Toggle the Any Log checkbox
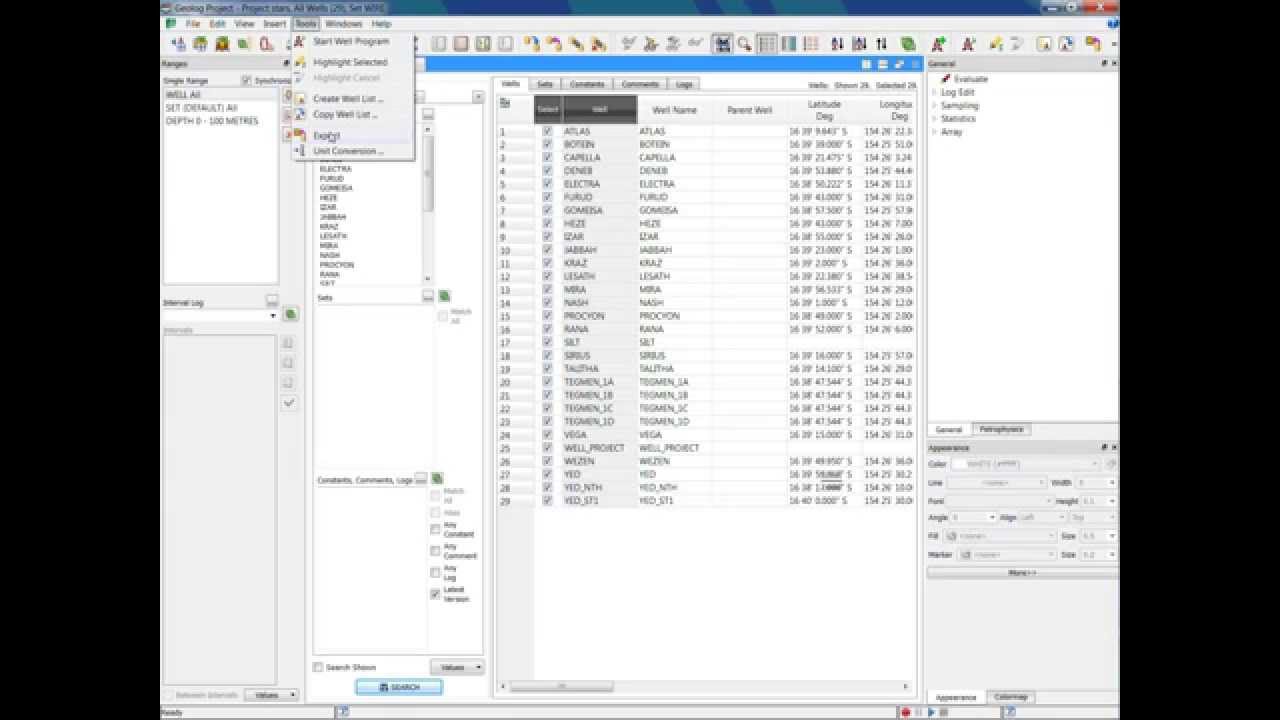The image size is (1280, 720). tap(435, 572)
